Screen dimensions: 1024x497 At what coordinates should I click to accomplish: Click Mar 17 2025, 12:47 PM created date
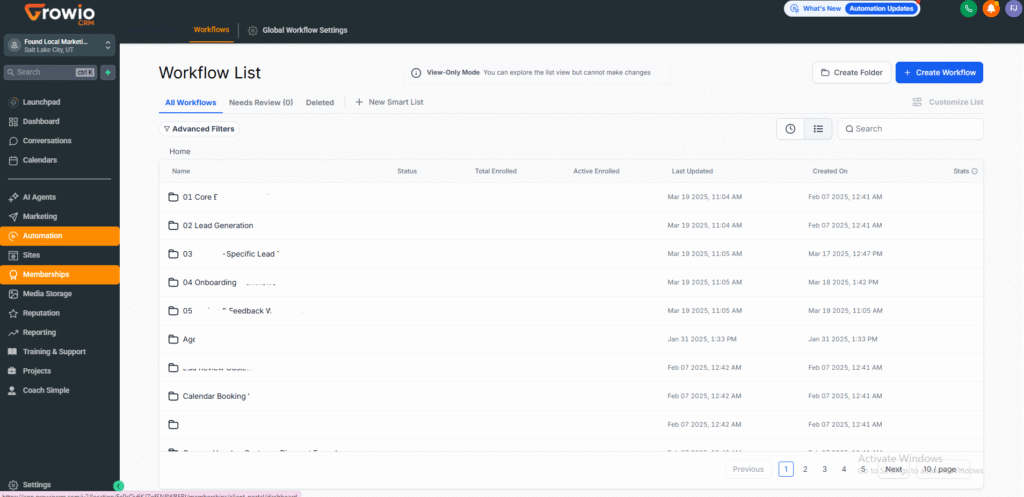tap(845, 253)
